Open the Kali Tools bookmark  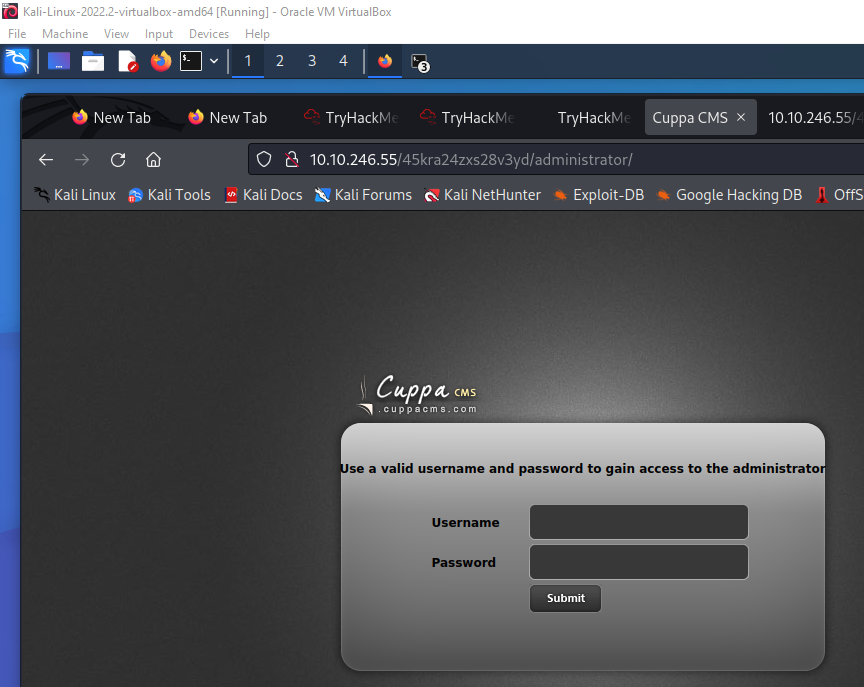tap(169, 195)
